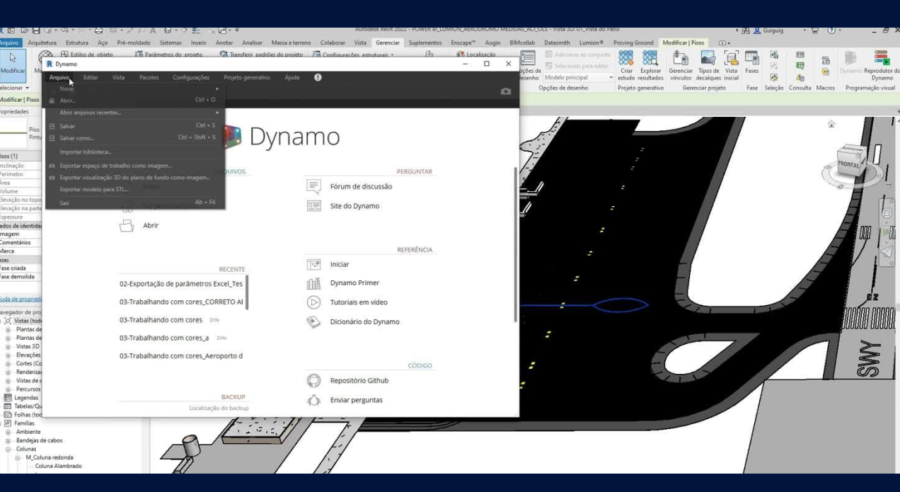
Task: Switch to Anotar ribbon tab in Revit
Action: pyautogui.click(x=224, y=43)
